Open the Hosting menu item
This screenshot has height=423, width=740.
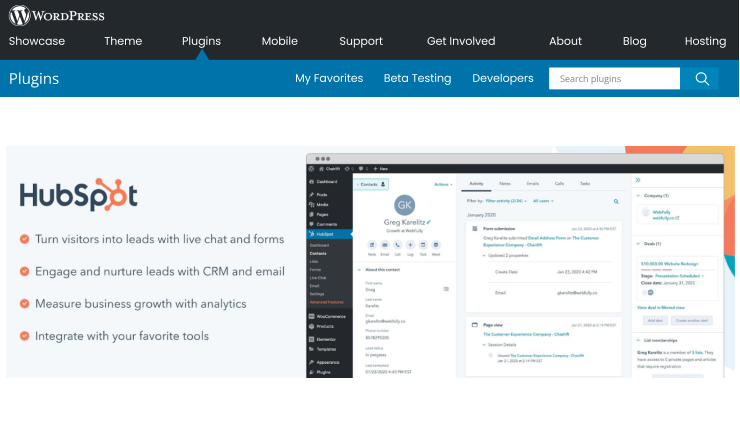[706, 41]
